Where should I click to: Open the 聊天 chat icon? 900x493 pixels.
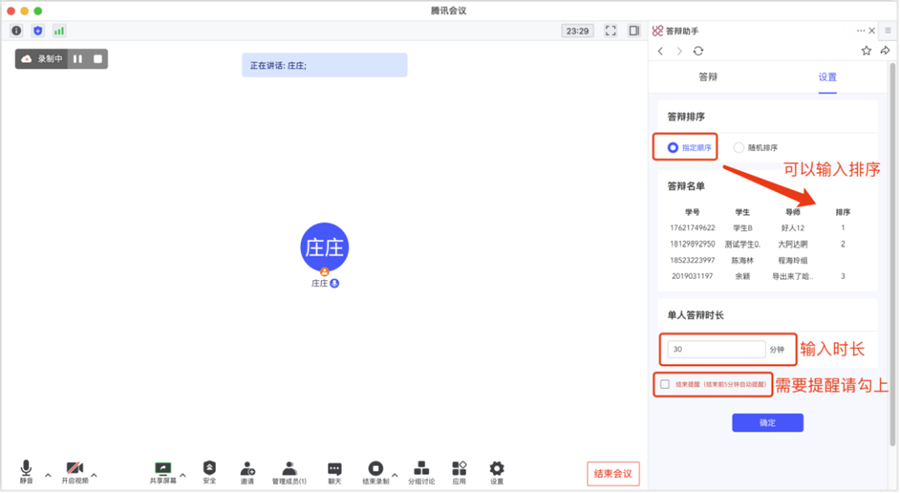334,469
